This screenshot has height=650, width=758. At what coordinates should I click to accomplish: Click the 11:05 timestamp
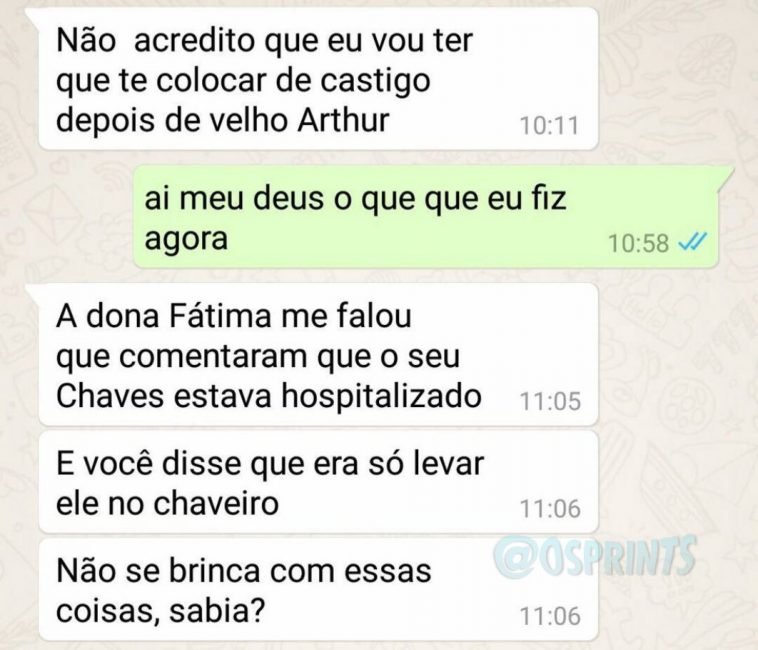(550, 401)
